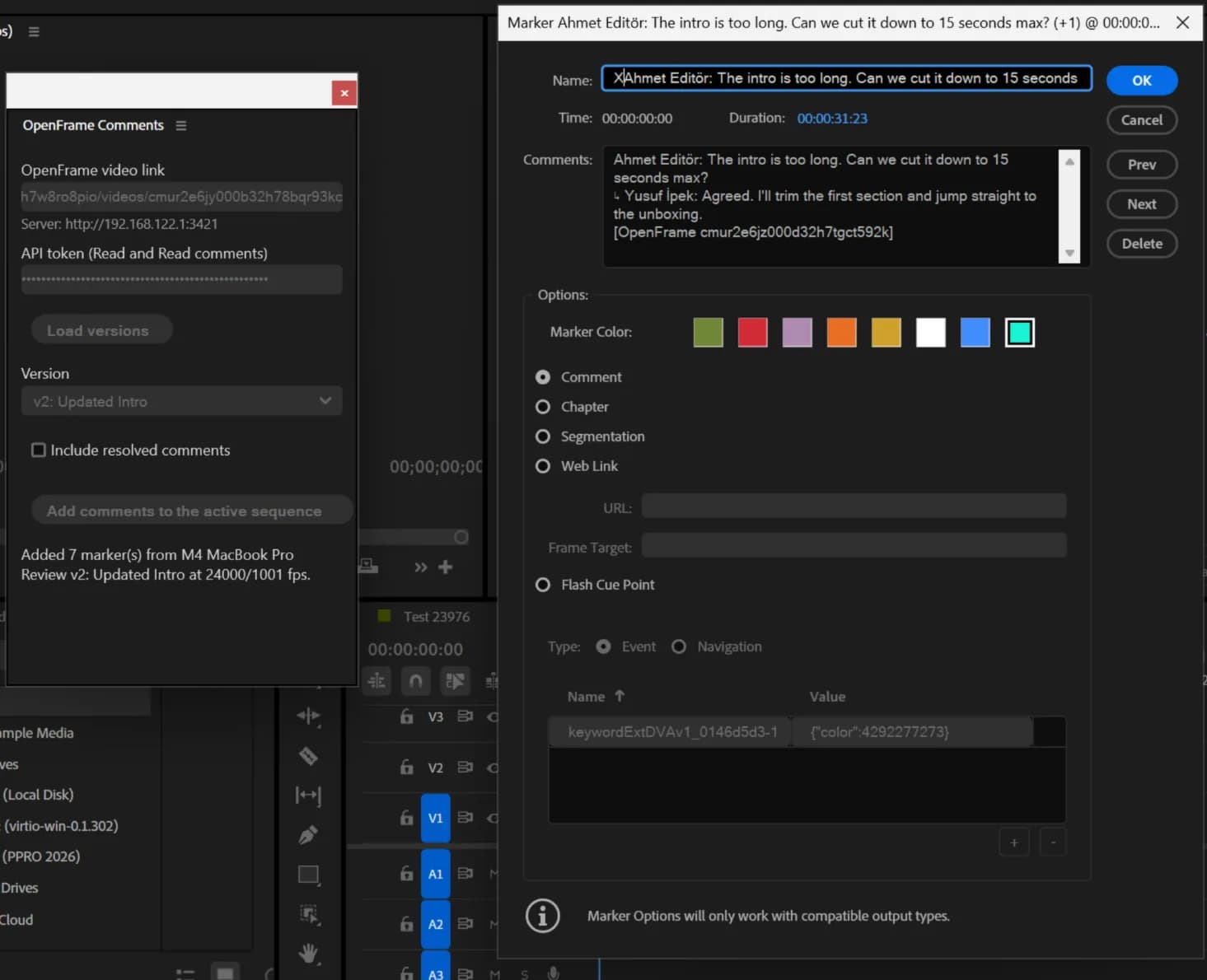Toggle track lock for V3
The height and width of the screenshot is (980, 1207).
[x=406, y=716]
